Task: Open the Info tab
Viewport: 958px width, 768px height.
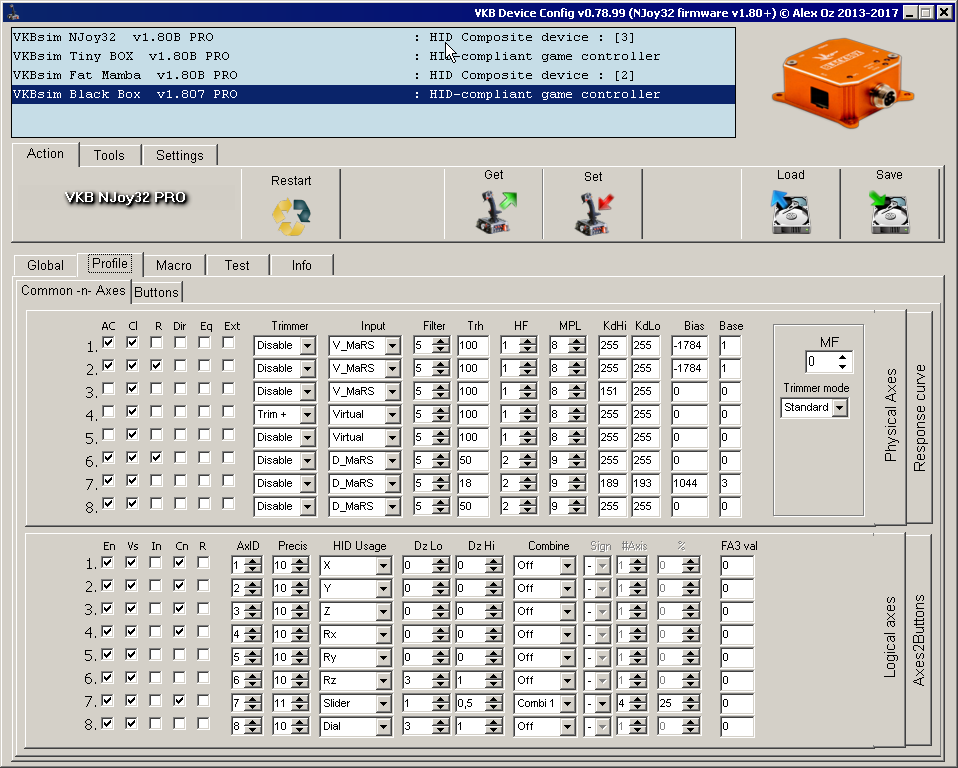Action: pos(302,265)
